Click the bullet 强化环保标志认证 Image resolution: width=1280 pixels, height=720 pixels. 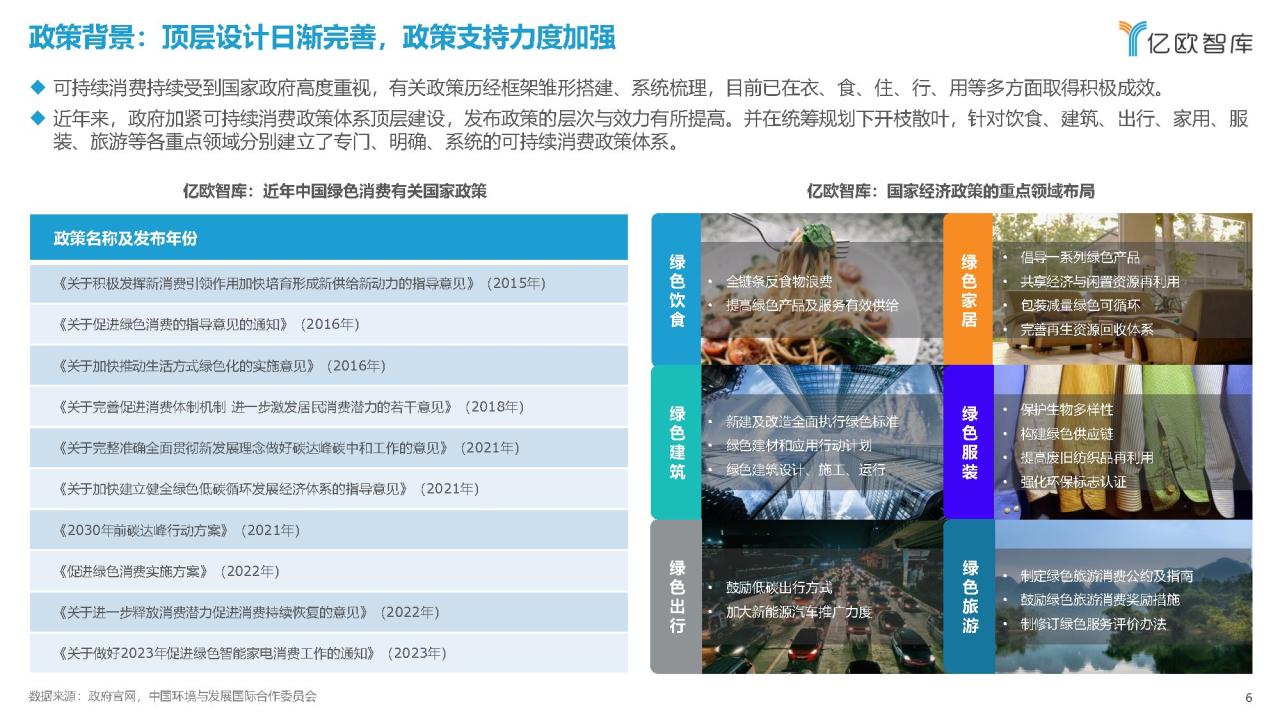coord(1073,482)
